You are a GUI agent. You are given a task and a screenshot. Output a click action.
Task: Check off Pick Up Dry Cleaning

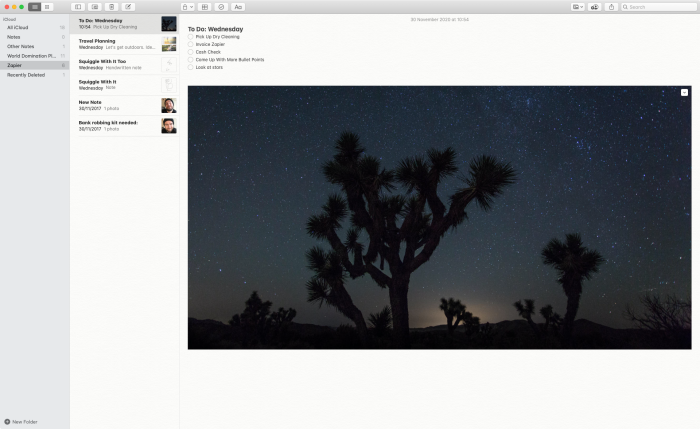pyautogui.click(x=191, y=37)
